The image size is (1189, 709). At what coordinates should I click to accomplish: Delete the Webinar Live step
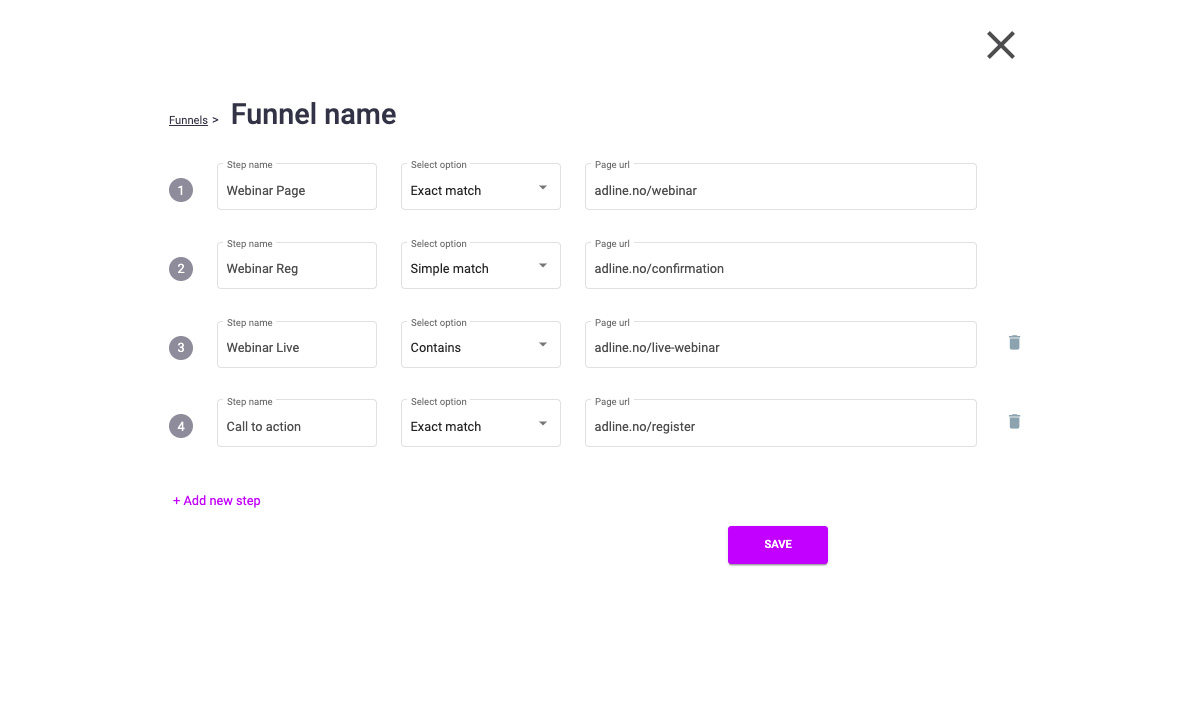1014,343
